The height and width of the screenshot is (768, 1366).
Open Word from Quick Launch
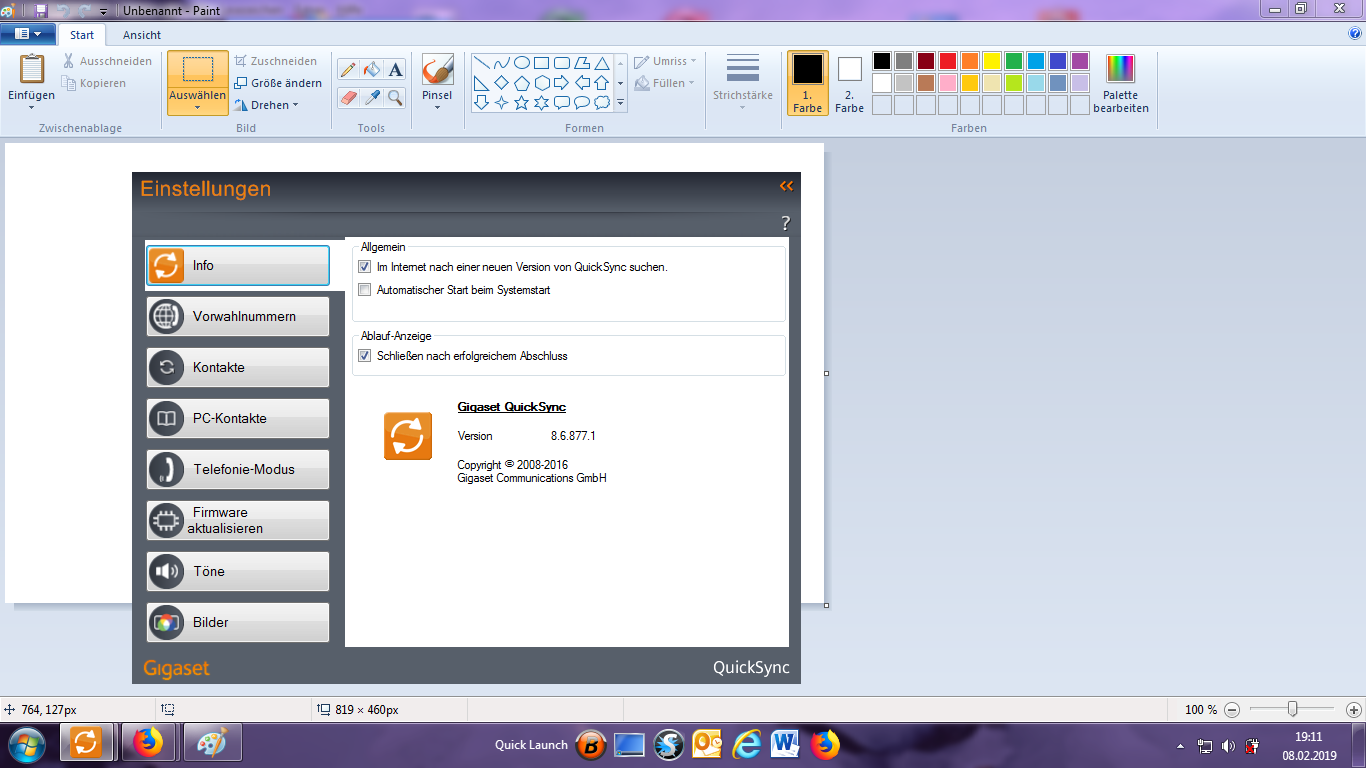tap(786, 744)
